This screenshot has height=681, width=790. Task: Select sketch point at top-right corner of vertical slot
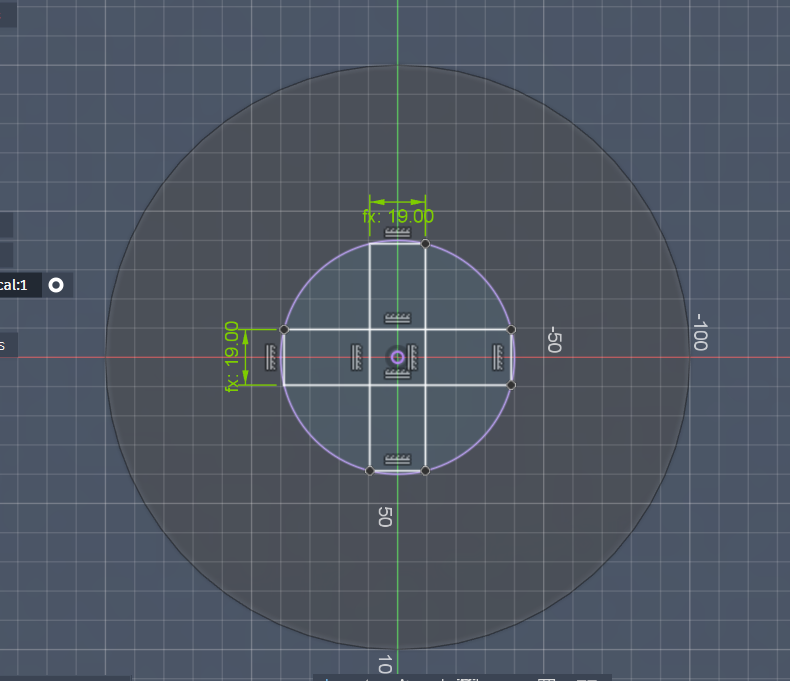[x=425, y=244]
